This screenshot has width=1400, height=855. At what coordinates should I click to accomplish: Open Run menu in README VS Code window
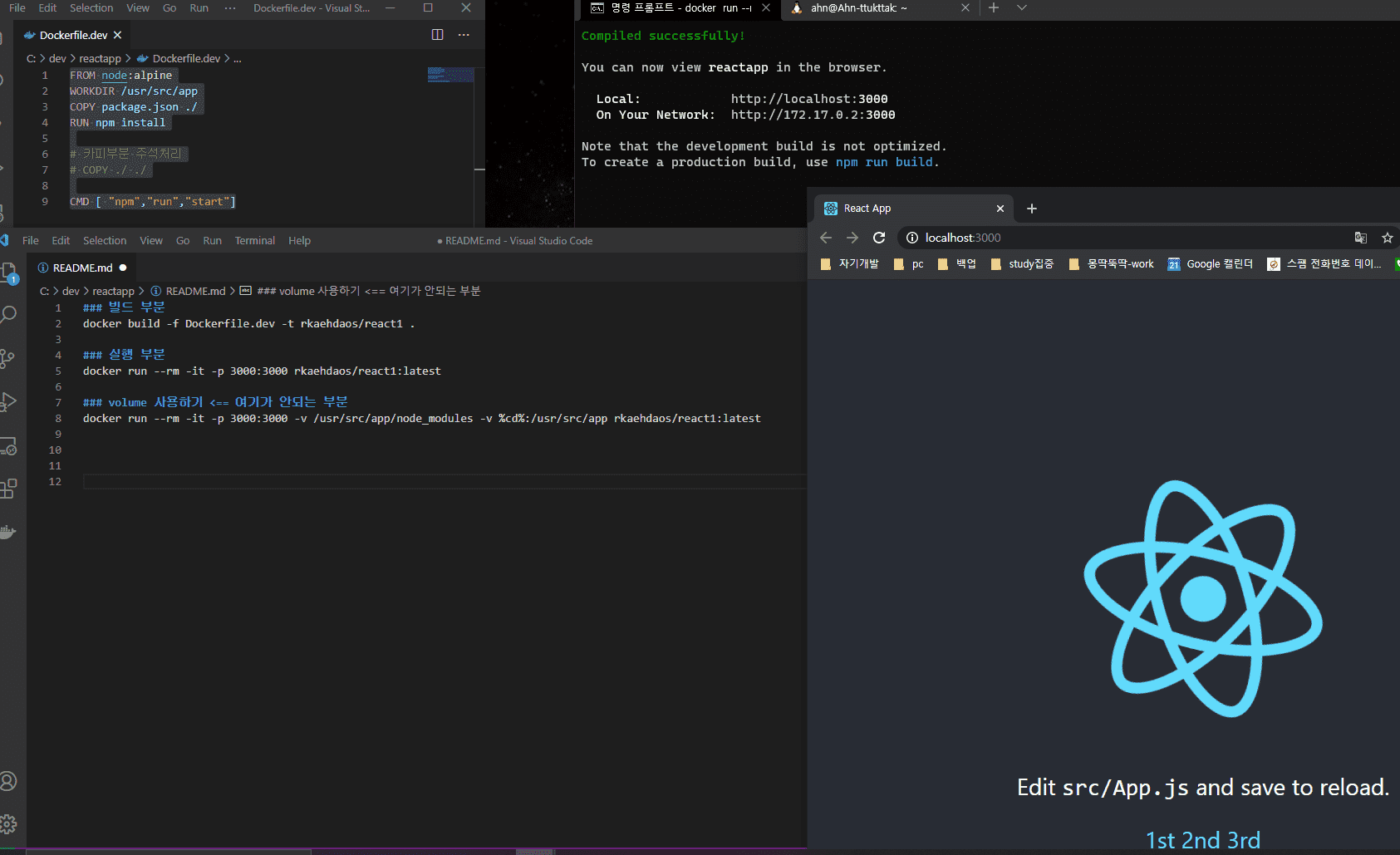(x=212, y=240)
